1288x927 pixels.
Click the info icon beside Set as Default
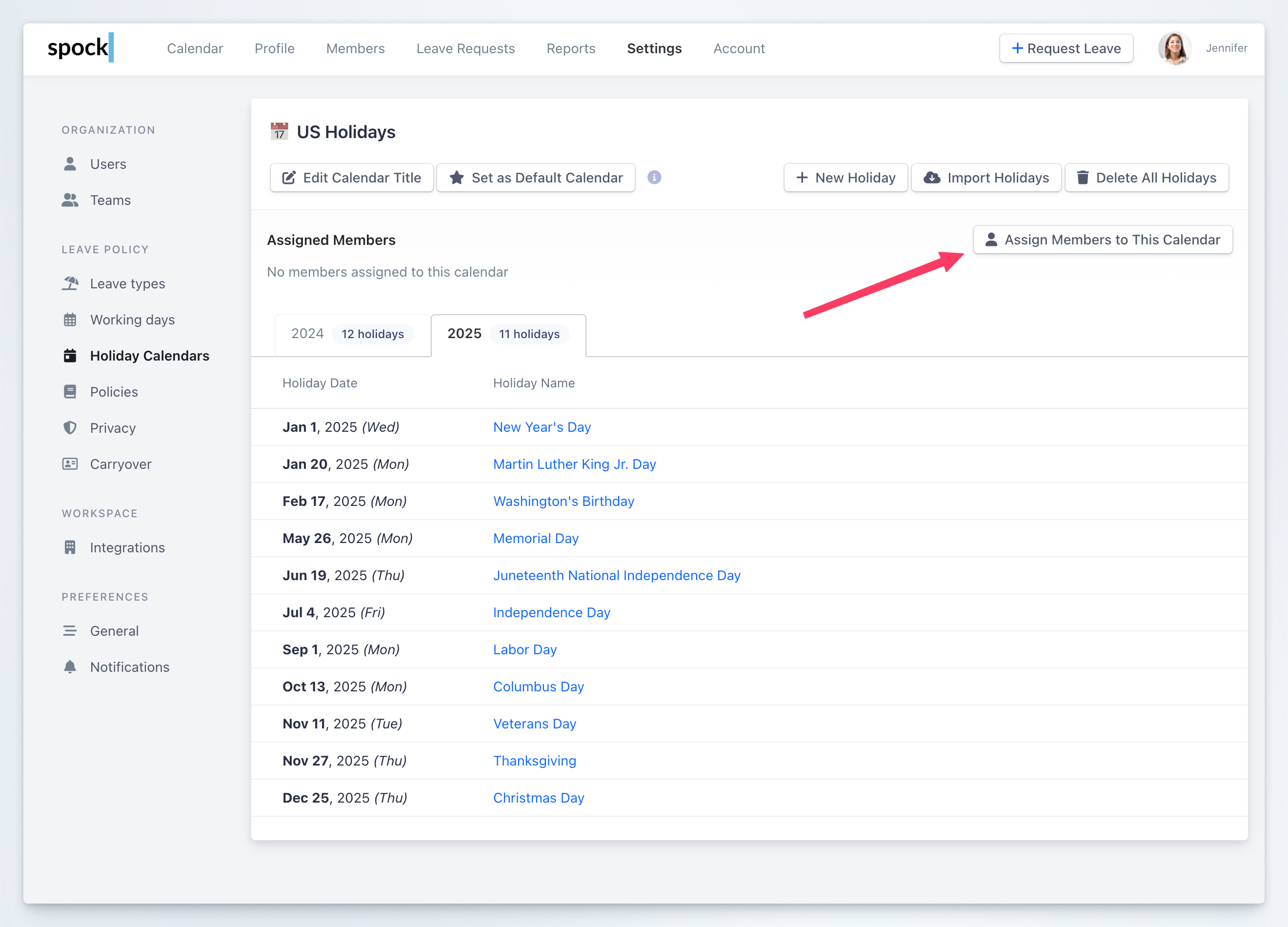(x=654, y=177)
